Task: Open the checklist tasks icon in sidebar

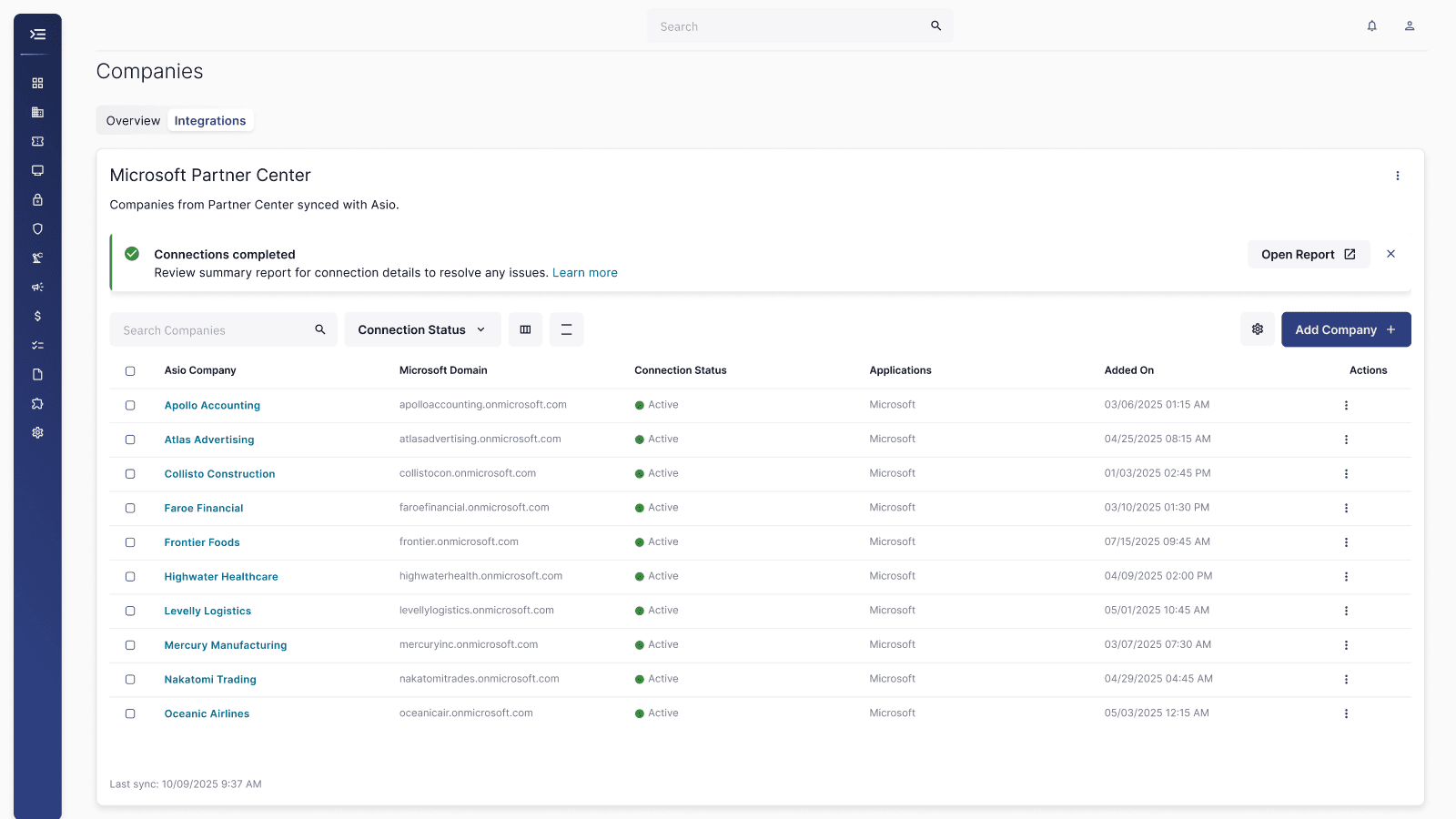Action: tap(37, 345)
